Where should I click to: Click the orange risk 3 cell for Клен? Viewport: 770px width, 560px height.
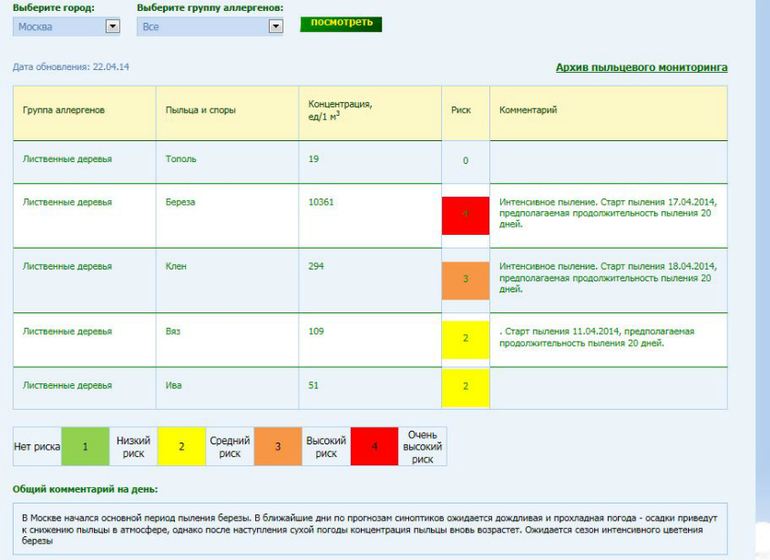pos(465,279)
